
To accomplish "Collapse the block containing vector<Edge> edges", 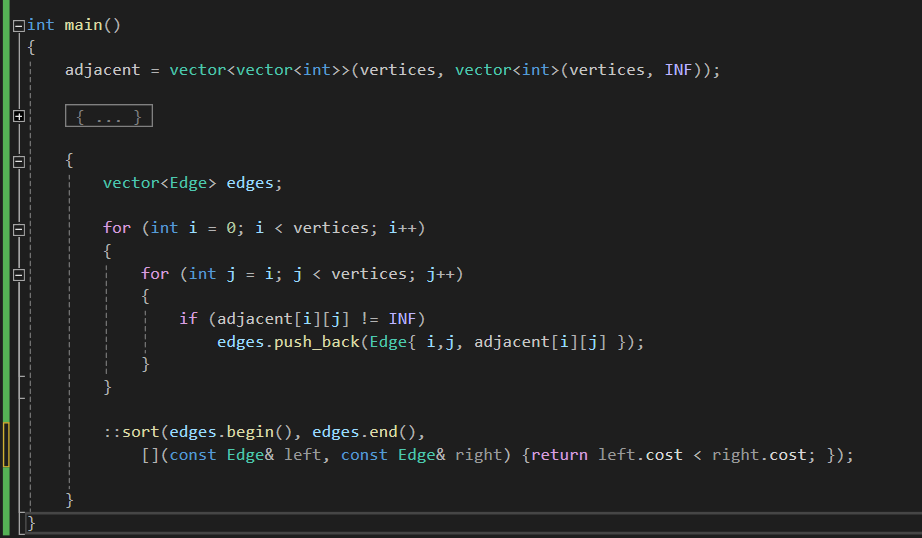I will click(x=19, y=162).
